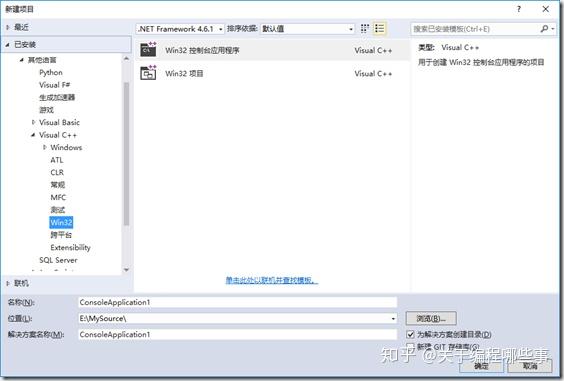Image resolution: width=564 pixels, height=381 pixels.
Task: Select the 跨平台 category
Action: (x=61, y=235)
